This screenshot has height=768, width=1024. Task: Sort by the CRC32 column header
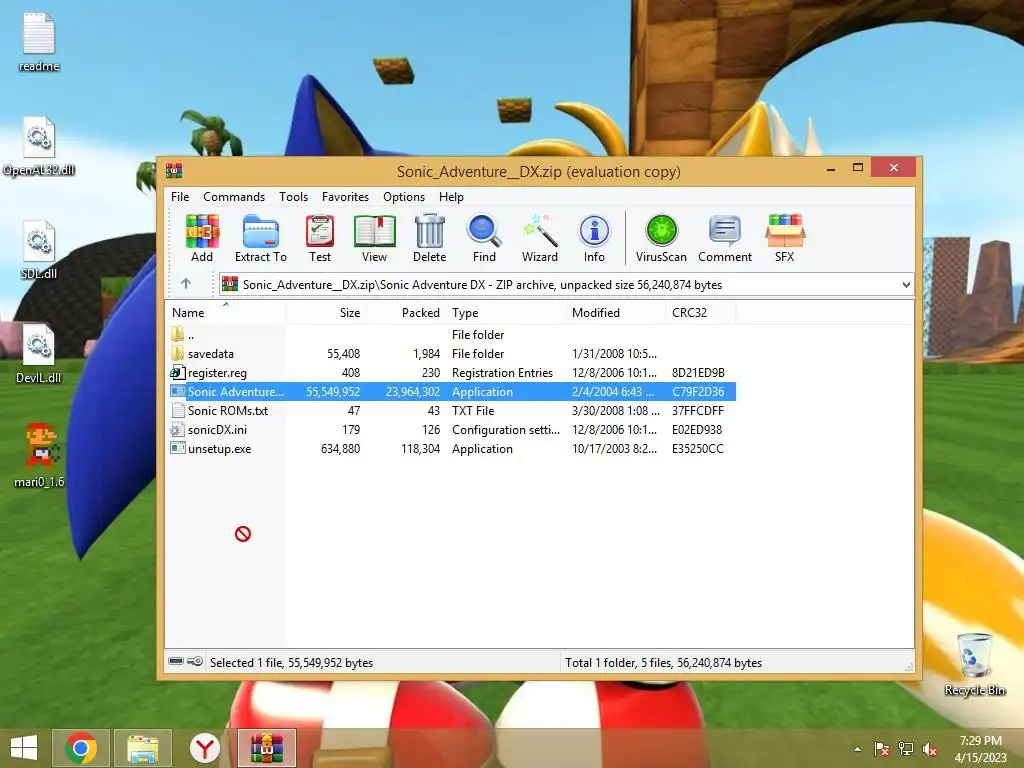click(701, 313)
